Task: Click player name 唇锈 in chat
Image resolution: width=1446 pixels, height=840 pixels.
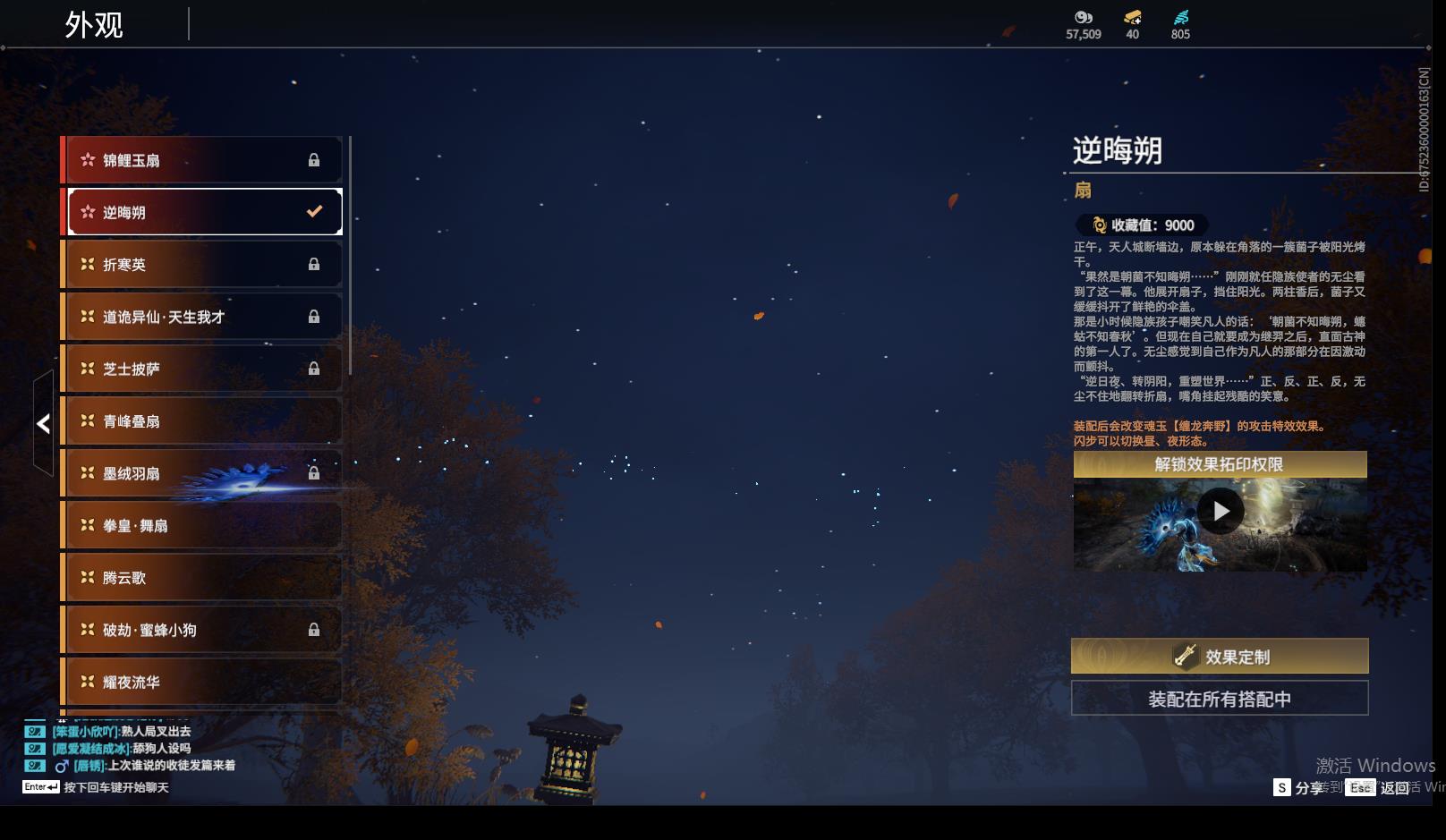Action: tap(89, 766)
